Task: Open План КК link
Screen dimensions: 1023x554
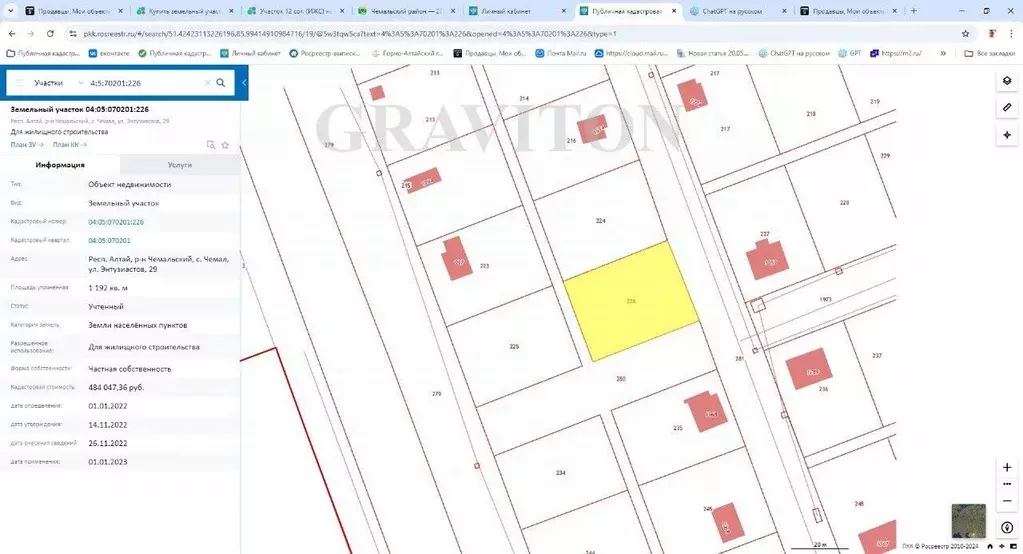Action: coord(69,145)
